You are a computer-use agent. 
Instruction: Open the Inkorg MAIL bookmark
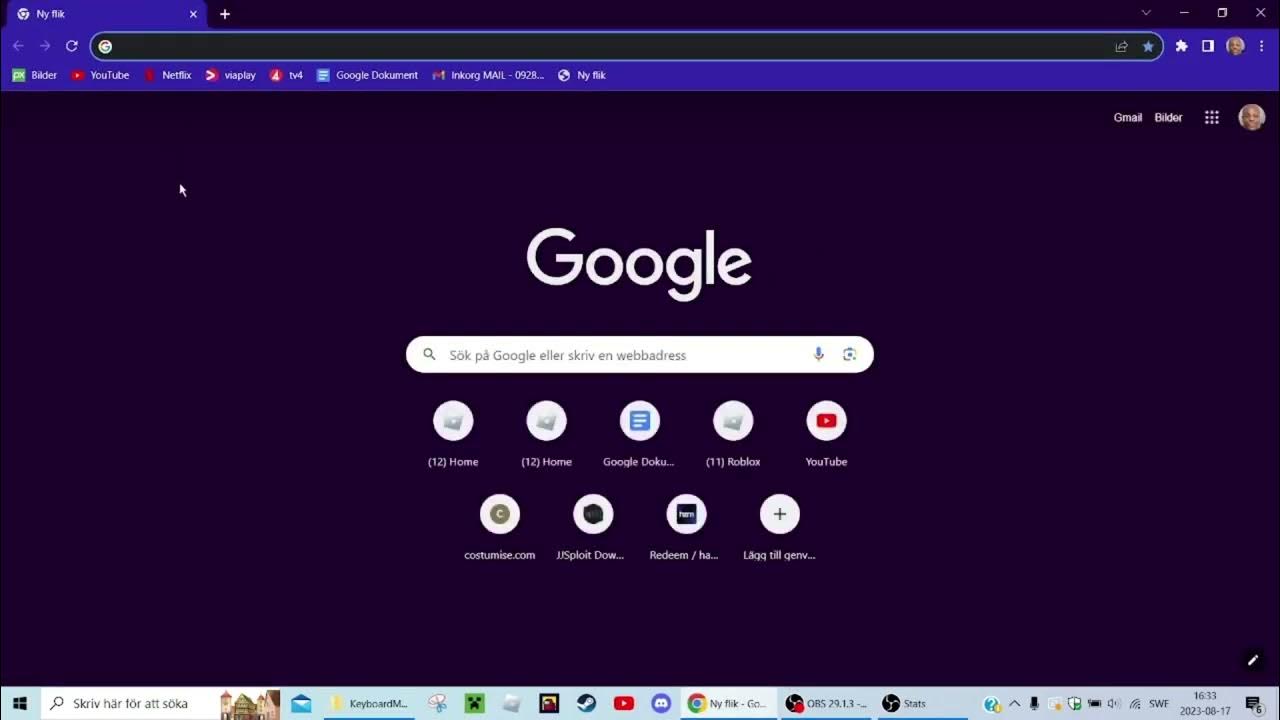coord(488,75)
